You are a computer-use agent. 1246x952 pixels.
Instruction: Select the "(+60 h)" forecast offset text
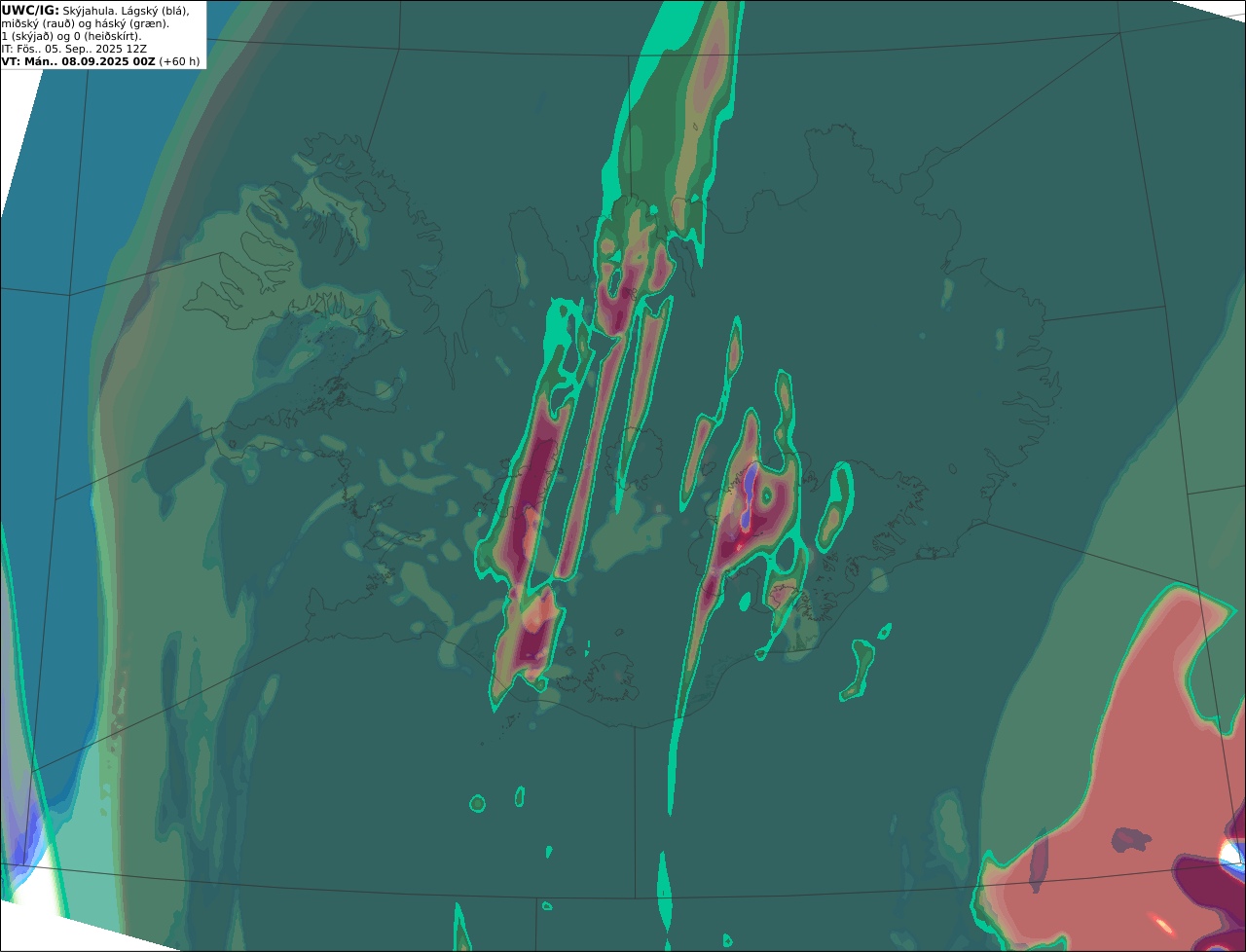[x=180, y=61]
